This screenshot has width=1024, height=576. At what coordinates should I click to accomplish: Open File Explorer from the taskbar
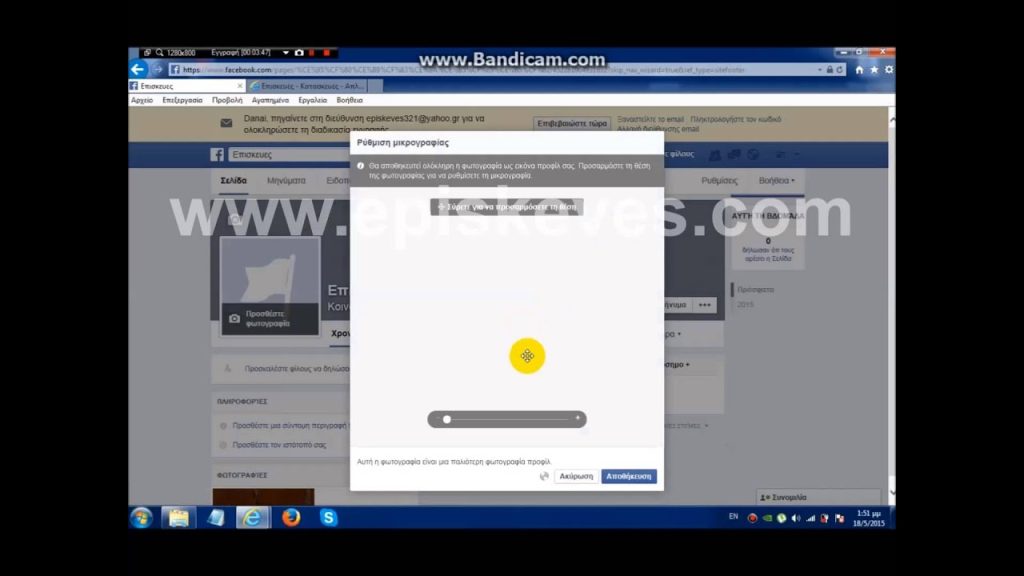click(x=178, y=518)
